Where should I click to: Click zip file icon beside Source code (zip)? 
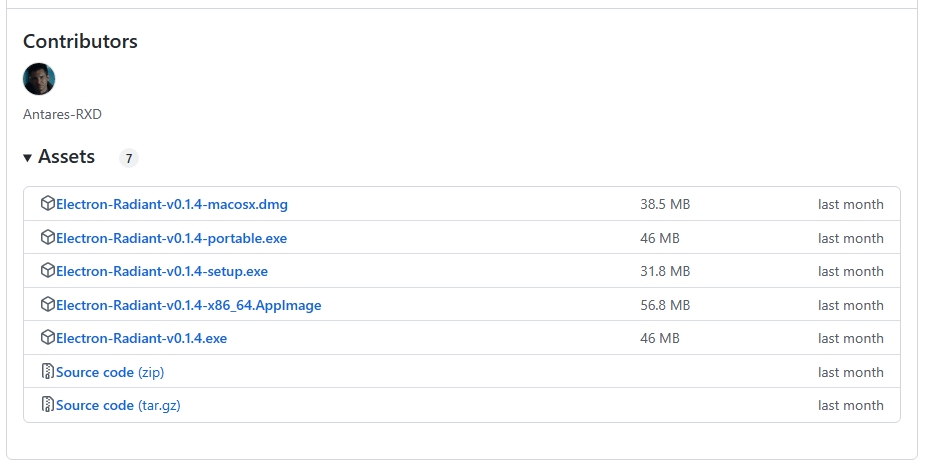click(x=47, y=372)
